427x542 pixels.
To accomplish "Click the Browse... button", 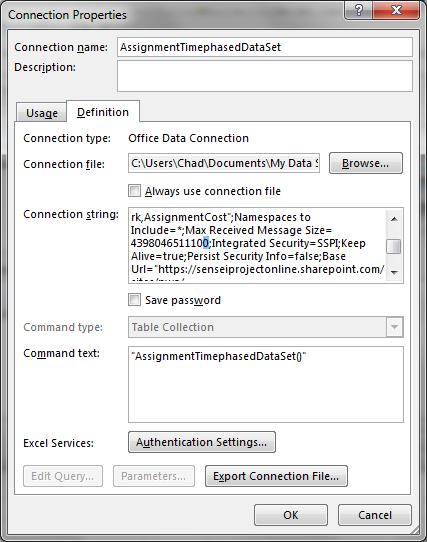I will 365,163.
